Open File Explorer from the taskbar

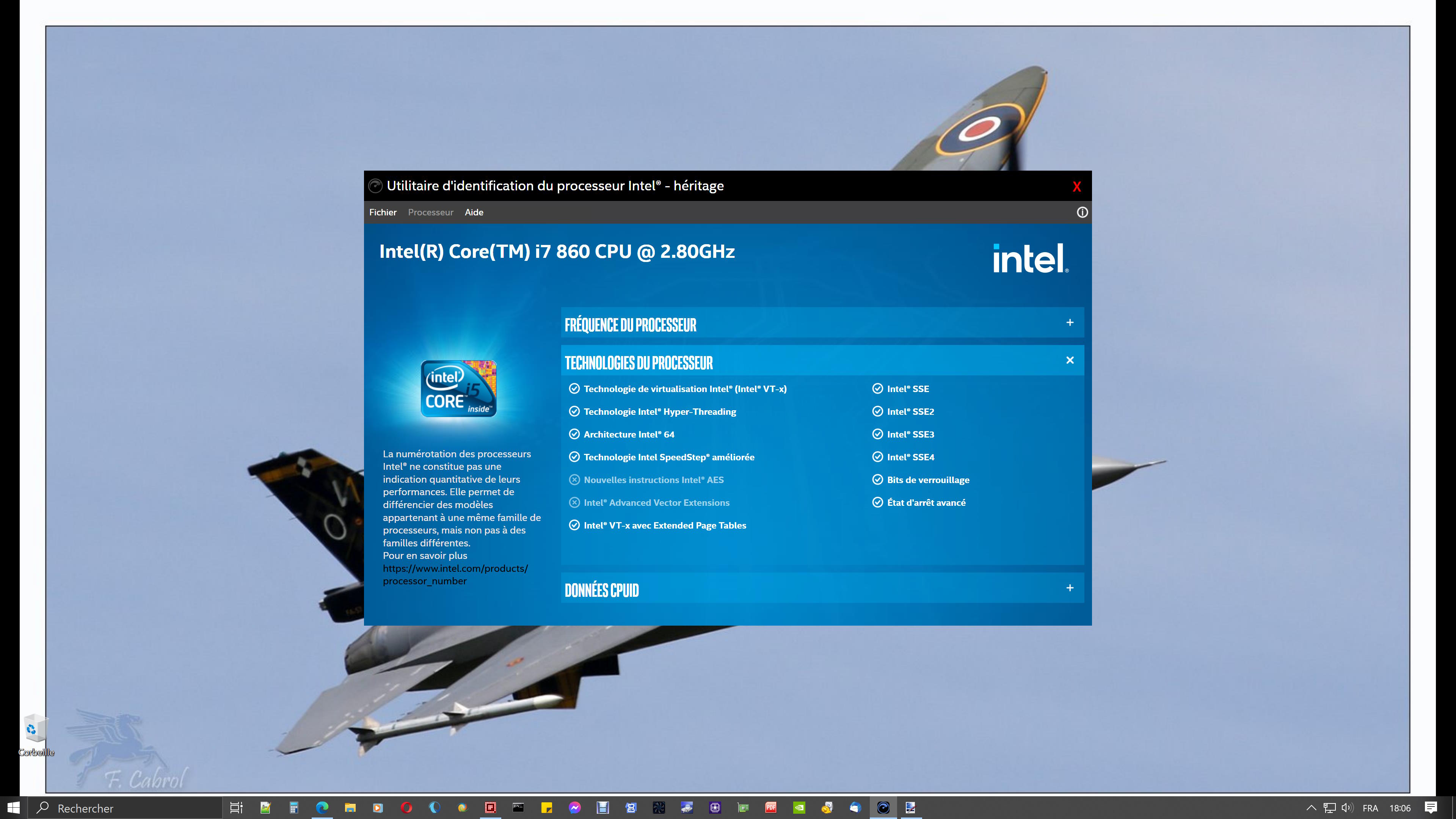[350, 808]
